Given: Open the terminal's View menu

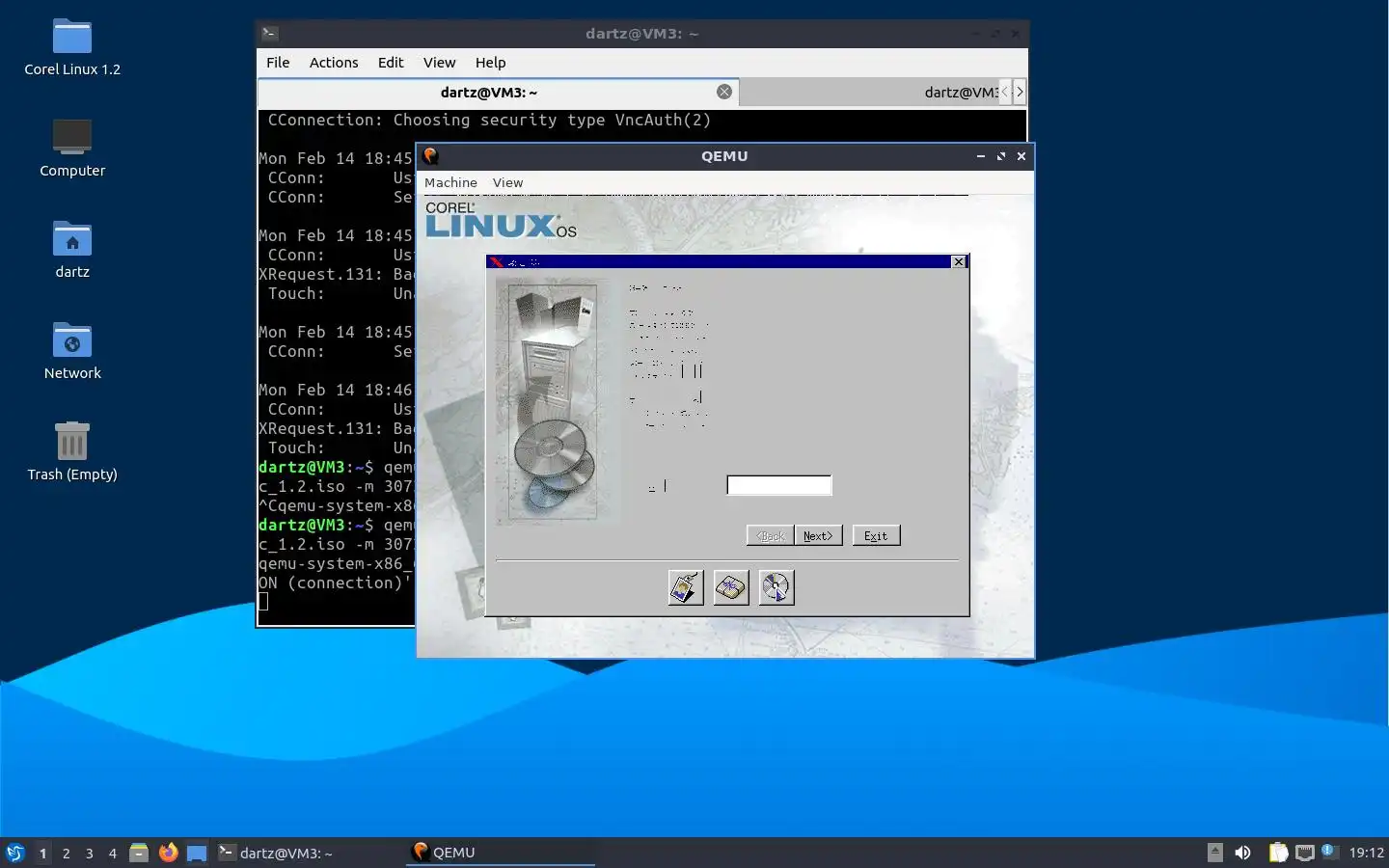Looking at the screenshot, I should [439, 63].
